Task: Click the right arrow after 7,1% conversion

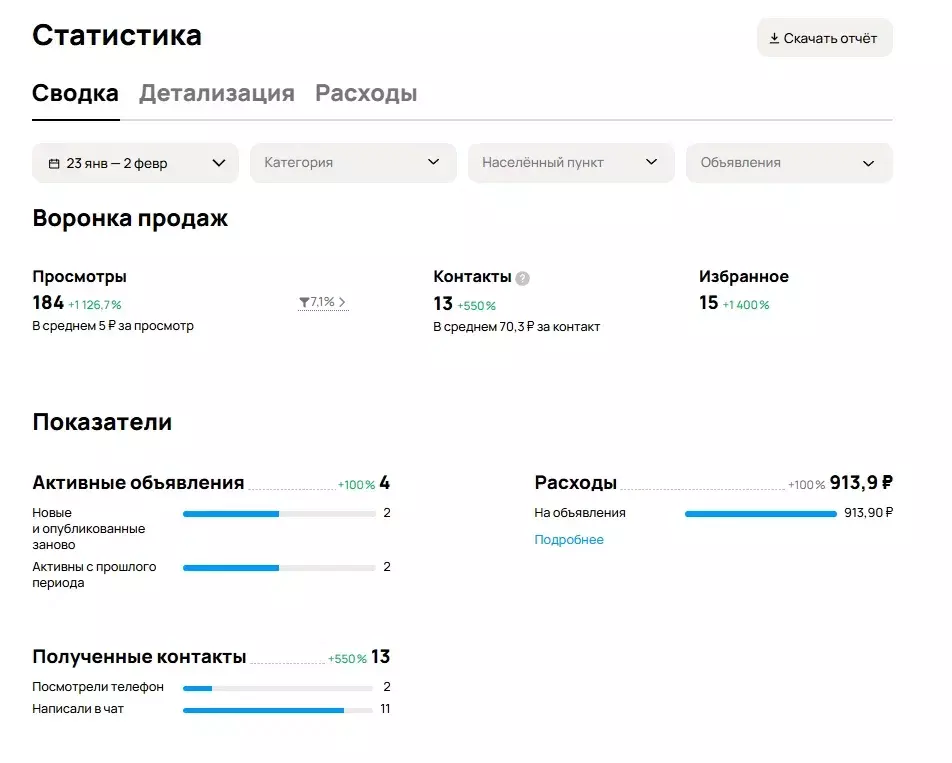Action: point(343,302)
